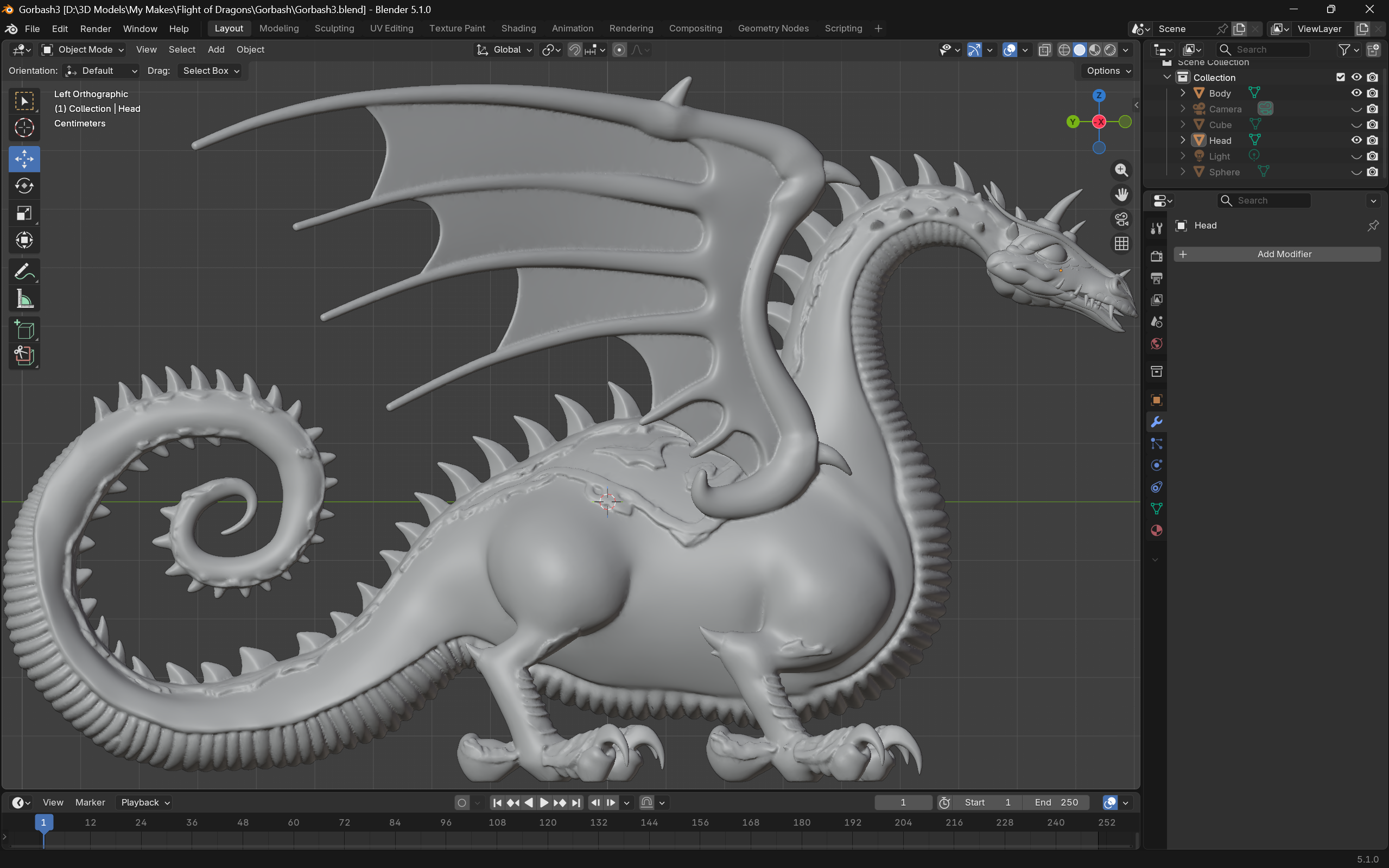The width and height of the screenshot is (1389, 868).
Task: Toggle X-ray mode
Action: click(1045, 50)
